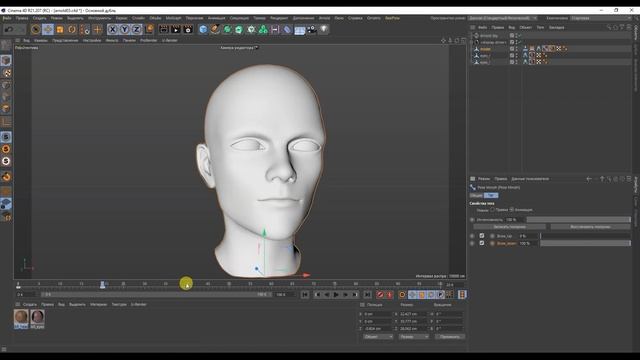The height and width of the screenshot is (360, 640).
Task: Click the coordinate system icon
Action: [149, 29]
